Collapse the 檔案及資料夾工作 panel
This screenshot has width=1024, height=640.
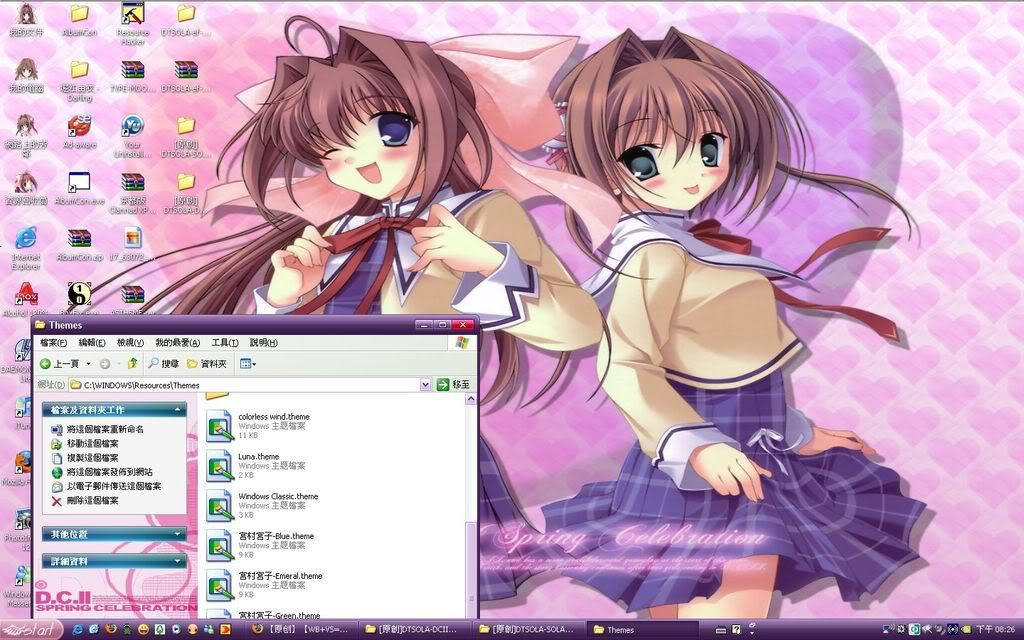pos(178,410)
